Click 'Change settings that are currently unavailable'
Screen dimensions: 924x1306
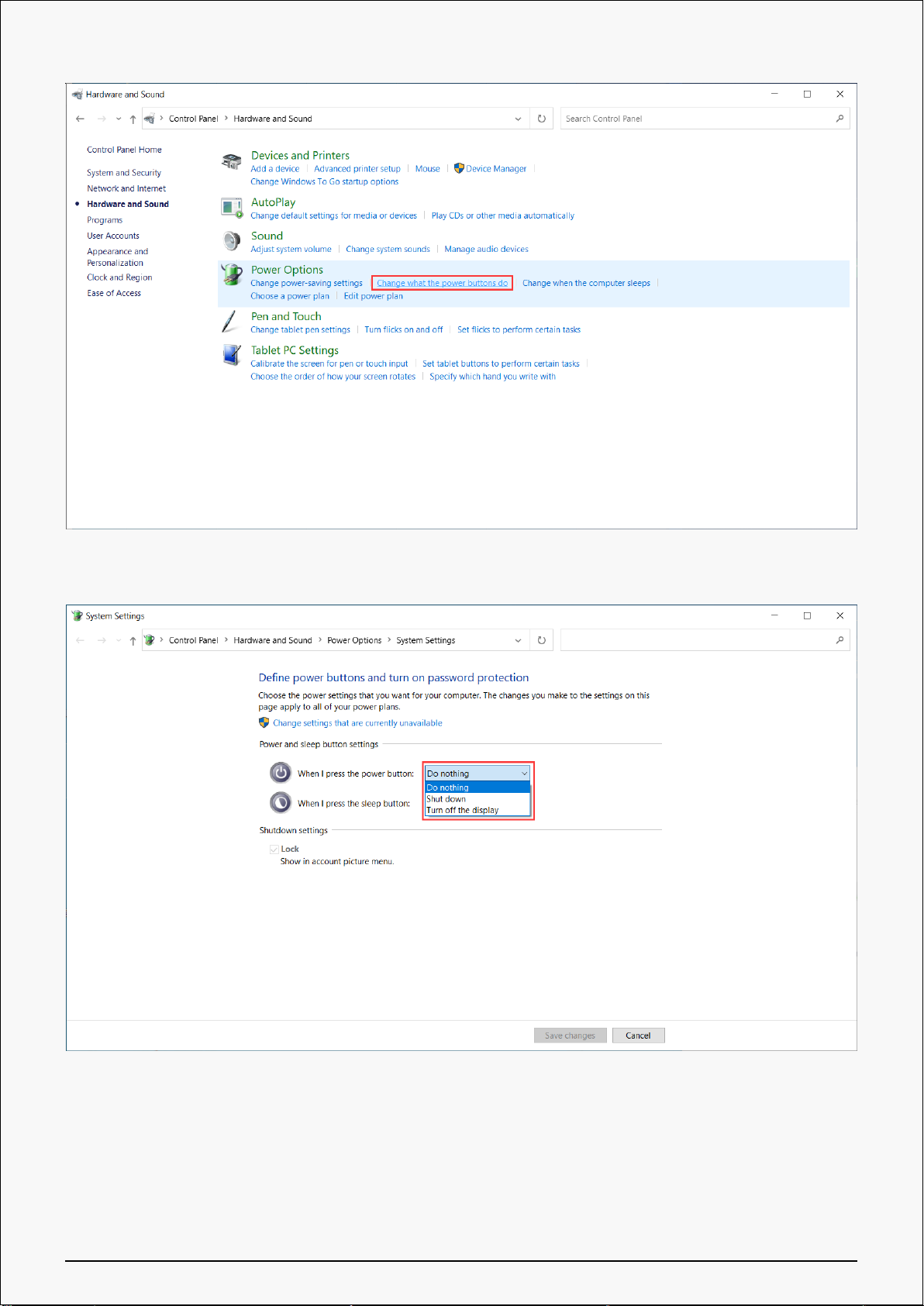(357, 723)
